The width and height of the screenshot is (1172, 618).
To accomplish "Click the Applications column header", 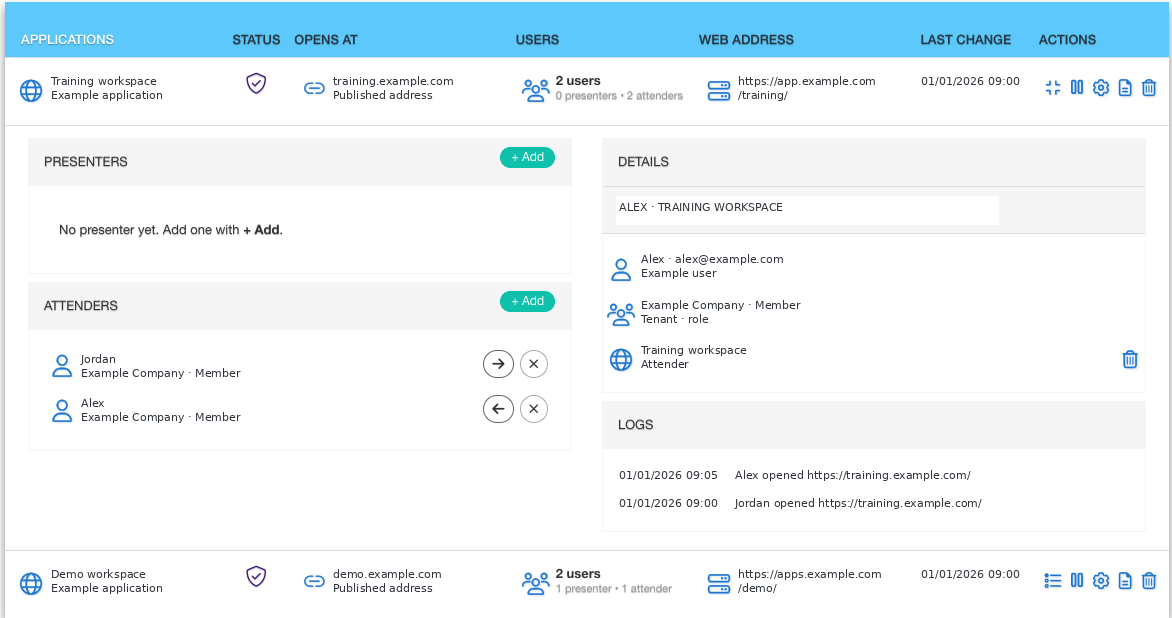I will (x=67, y=40).
